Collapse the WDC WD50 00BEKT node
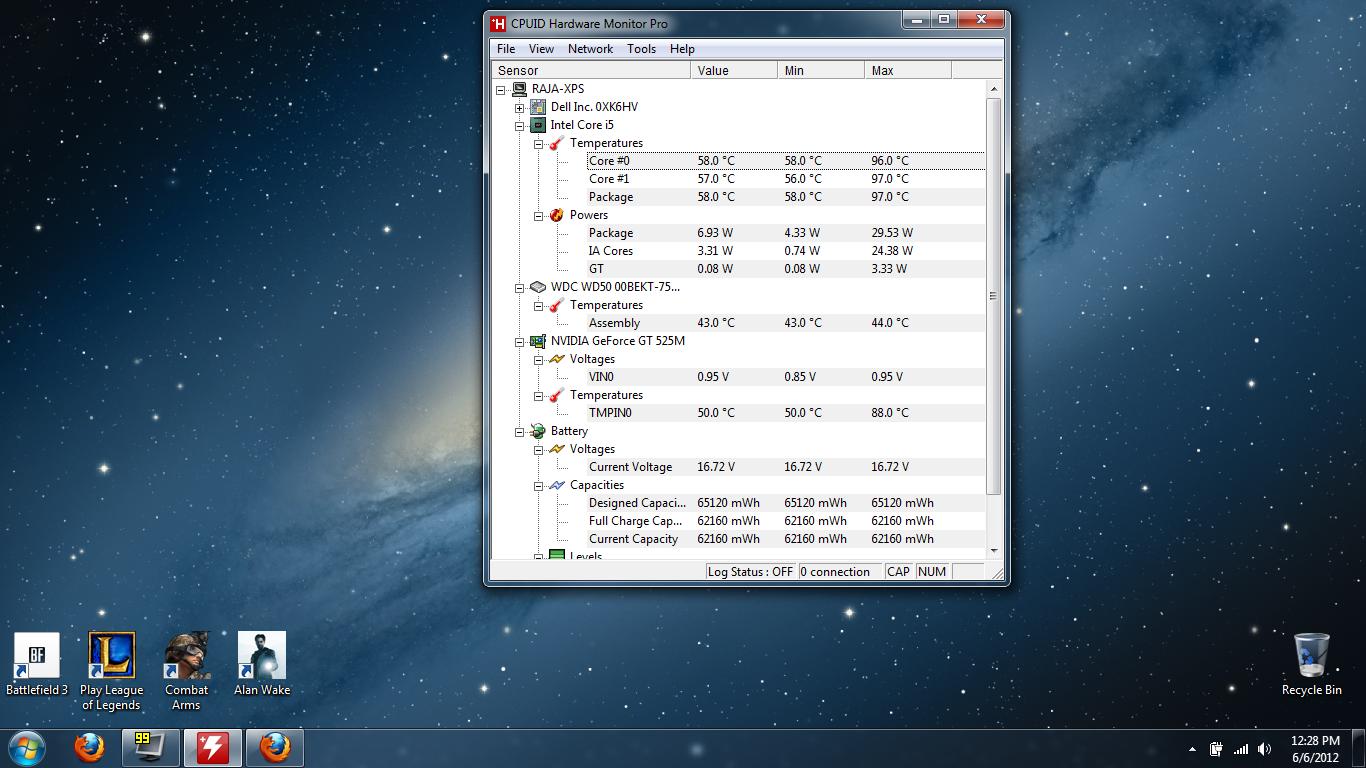The width and height of the screenshot is (1366, 768). (x=520, y=287)
